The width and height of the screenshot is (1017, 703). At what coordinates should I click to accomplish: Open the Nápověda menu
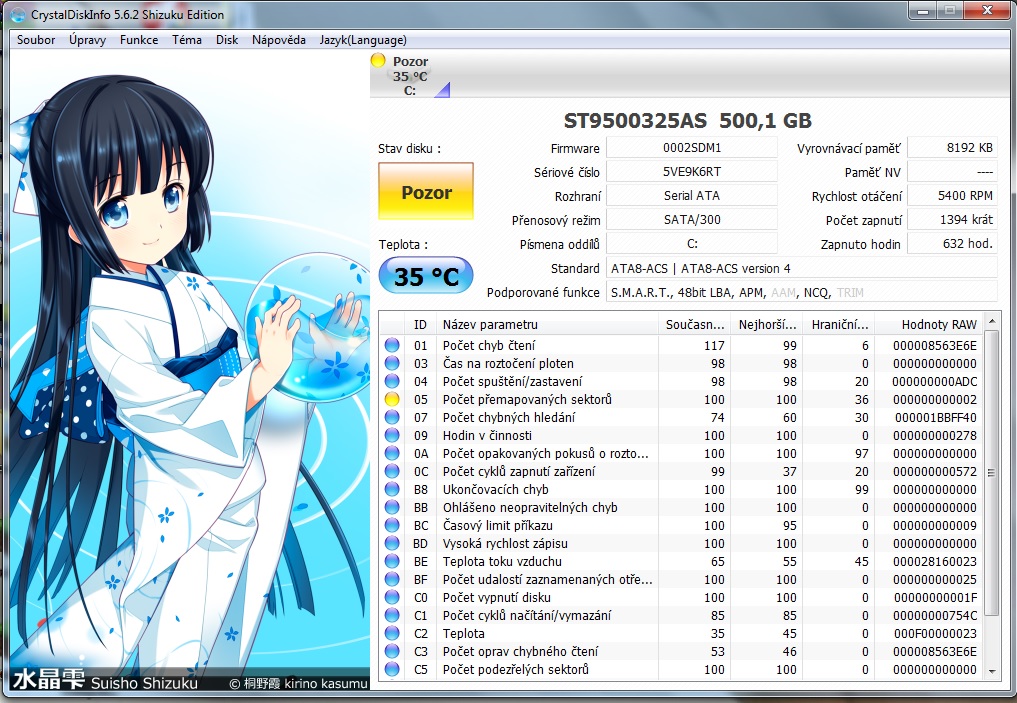click(279, 40)
